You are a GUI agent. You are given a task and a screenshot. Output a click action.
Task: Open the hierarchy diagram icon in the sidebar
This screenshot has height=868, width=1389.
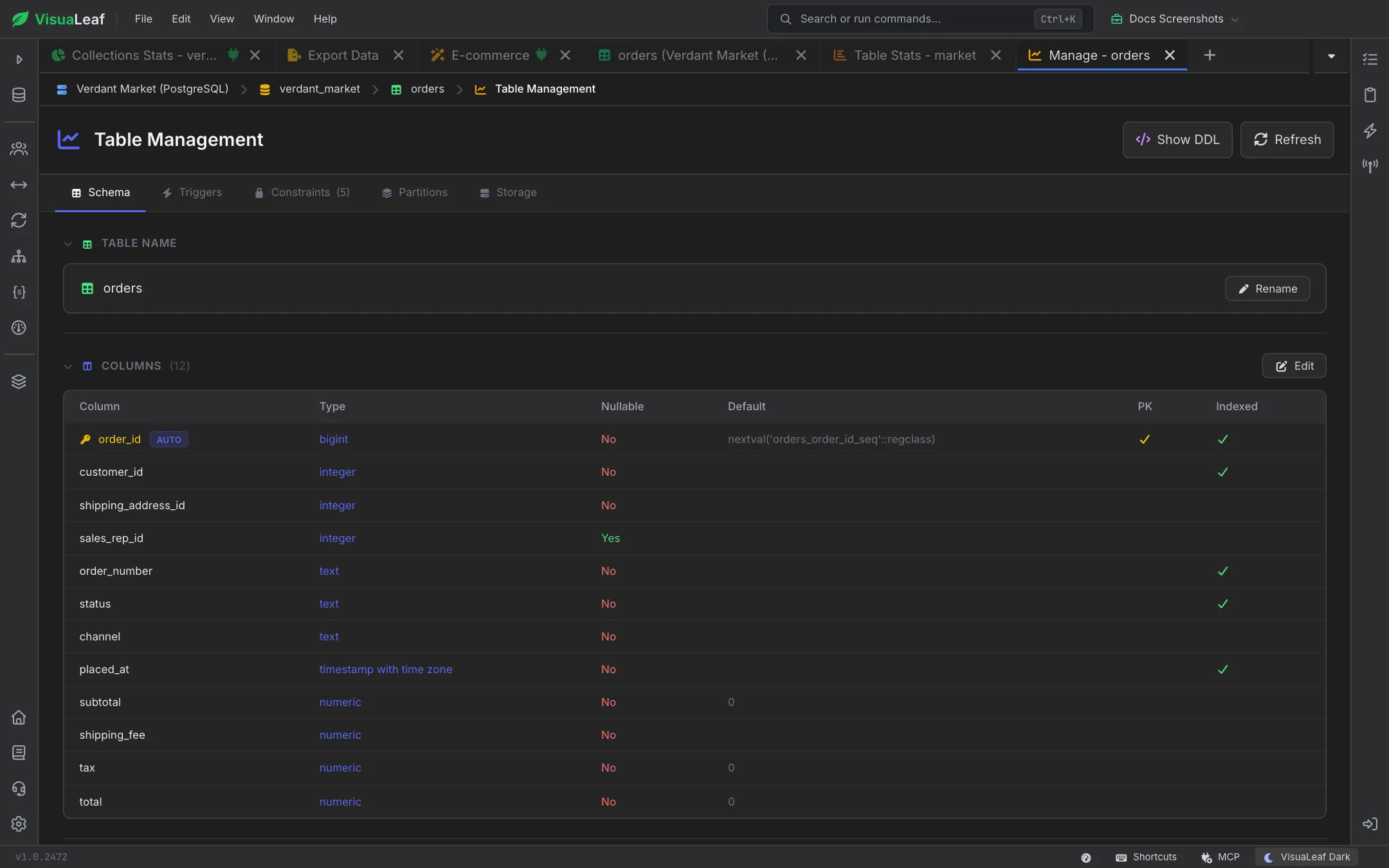click(19, 257)
